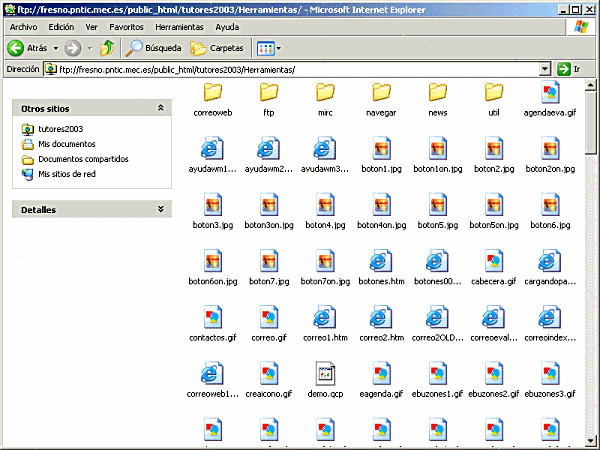Open Documentos compartidos link
600x450 pixels.
pyautogui.click(x=83, y=159)
